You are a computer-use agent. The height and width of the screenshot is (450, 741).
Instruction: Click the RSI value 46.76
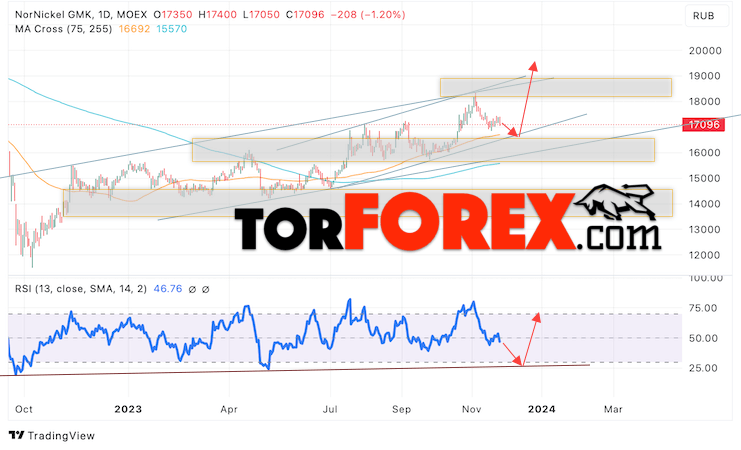(168, 288)
